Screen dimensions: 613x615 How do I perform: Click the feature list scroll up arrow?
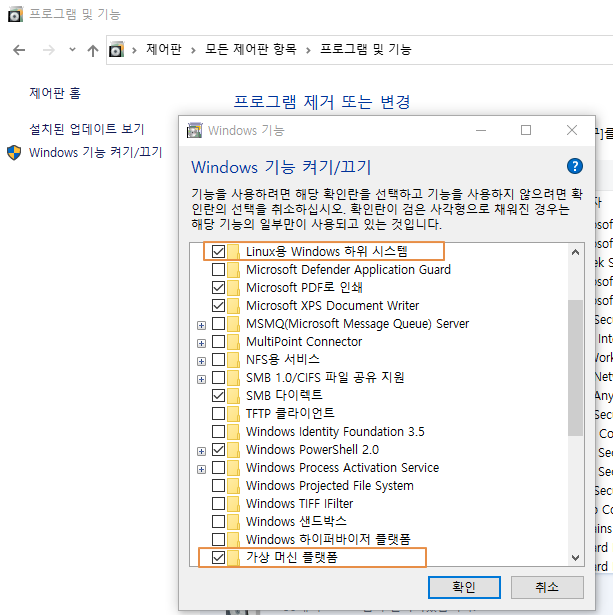point(575,252)
